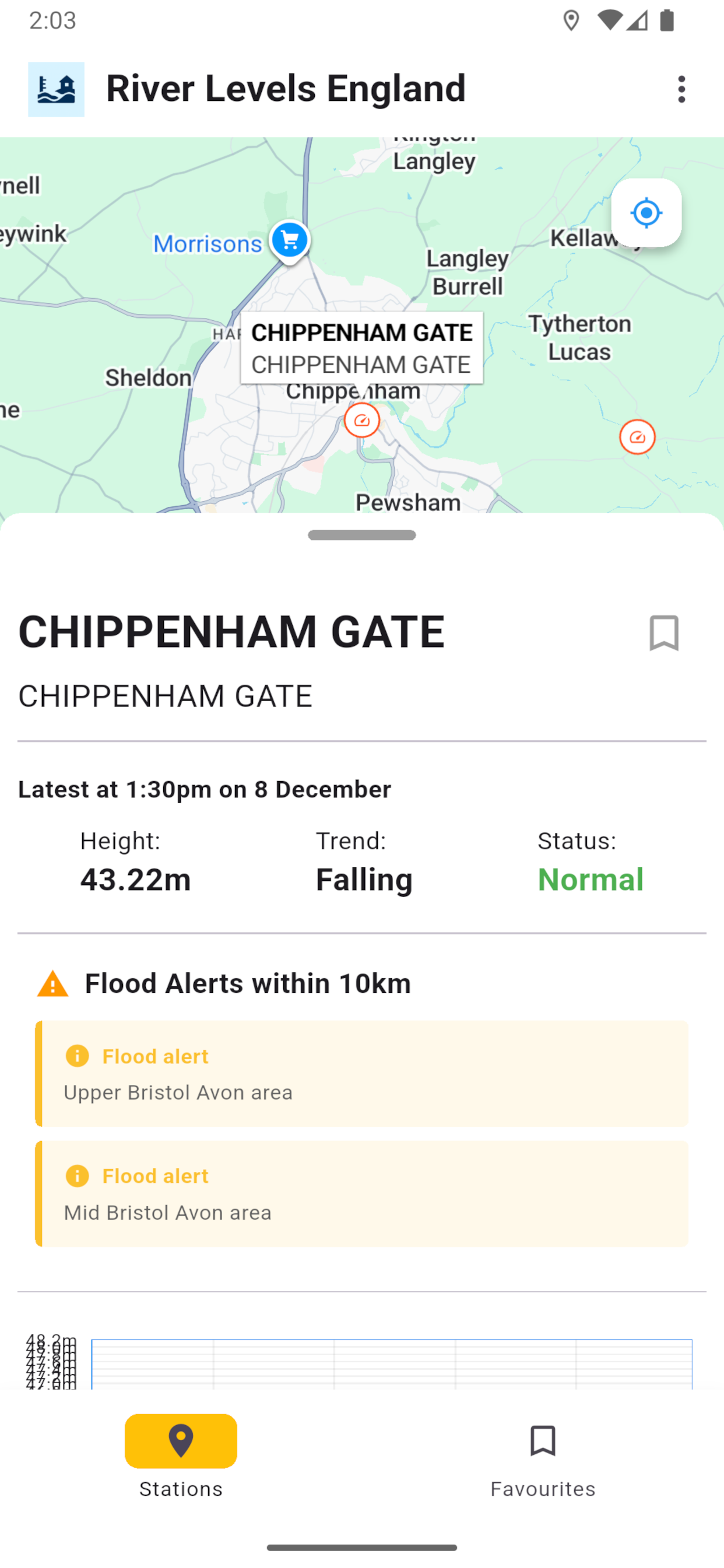Tap the info icon on Upper Bristol Avon alert

(x=78, y=1056)
